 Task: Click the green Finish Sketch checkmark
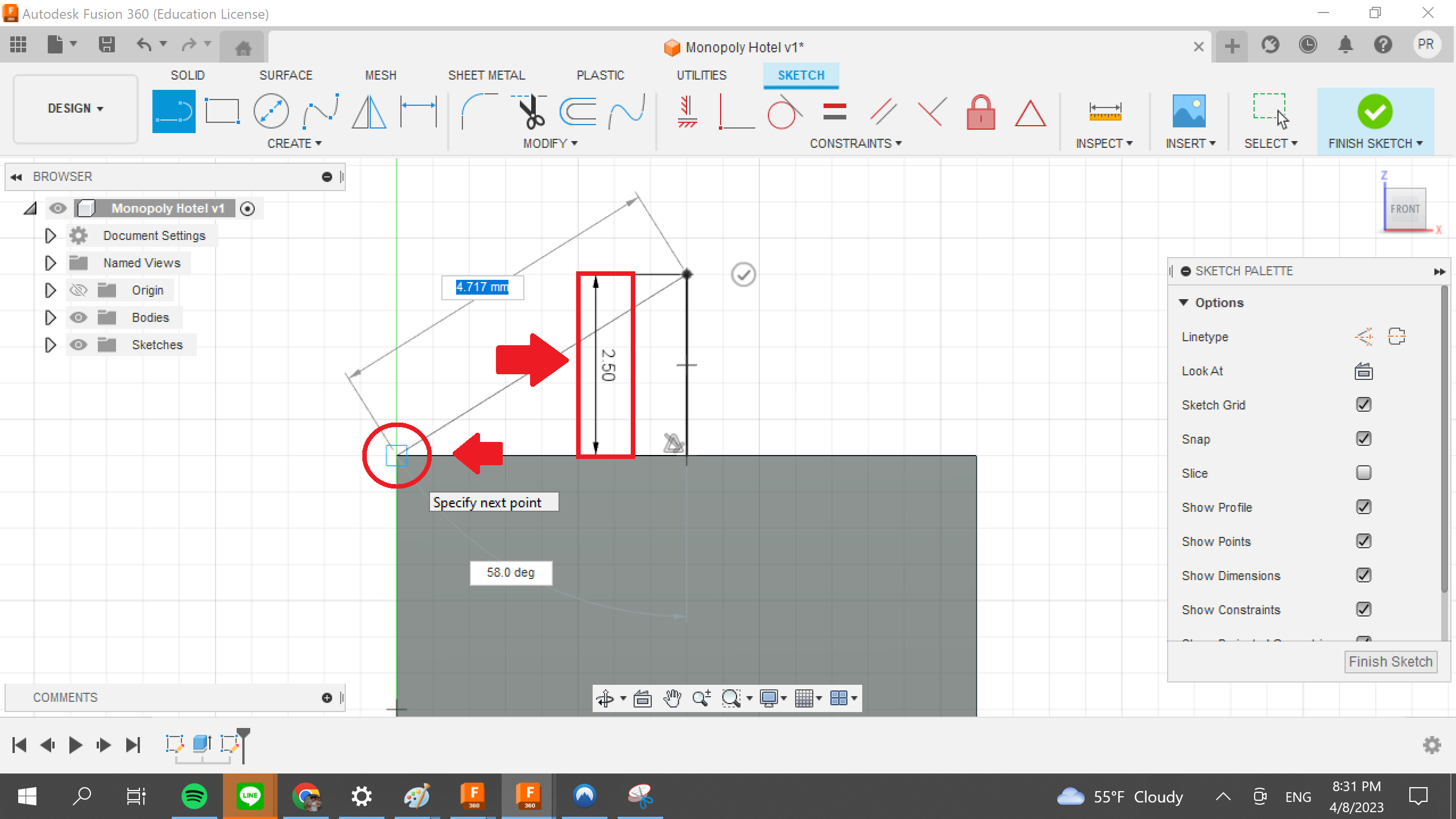[1375, 111]
